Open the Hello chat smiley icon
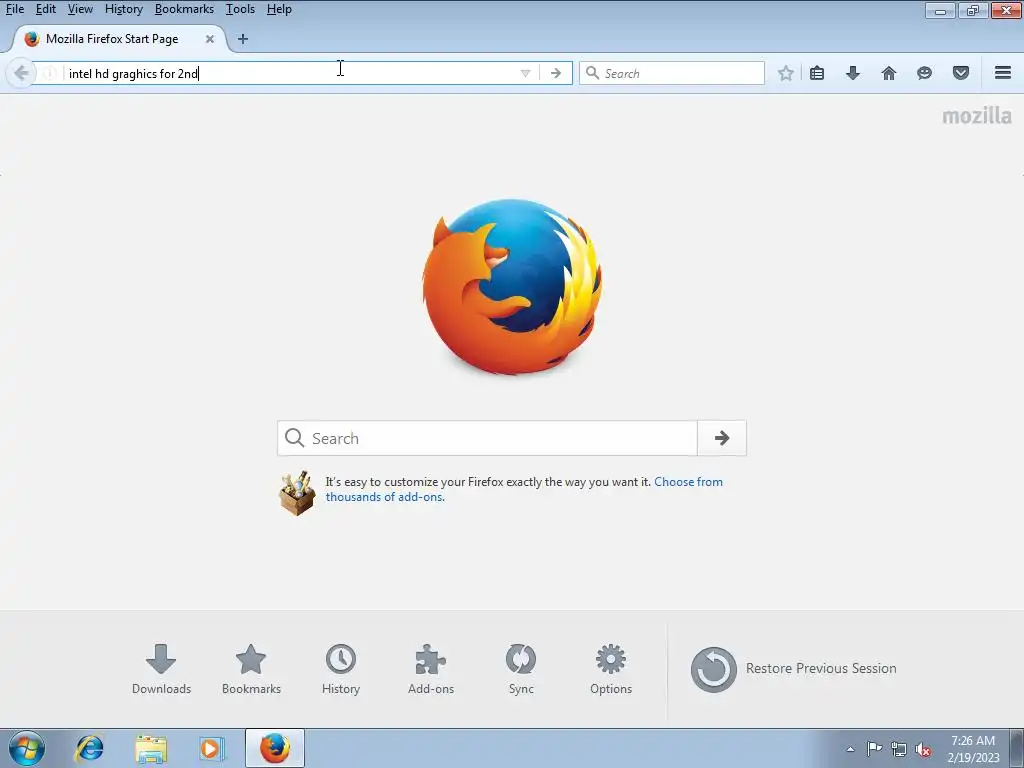 tap(924, 73)
